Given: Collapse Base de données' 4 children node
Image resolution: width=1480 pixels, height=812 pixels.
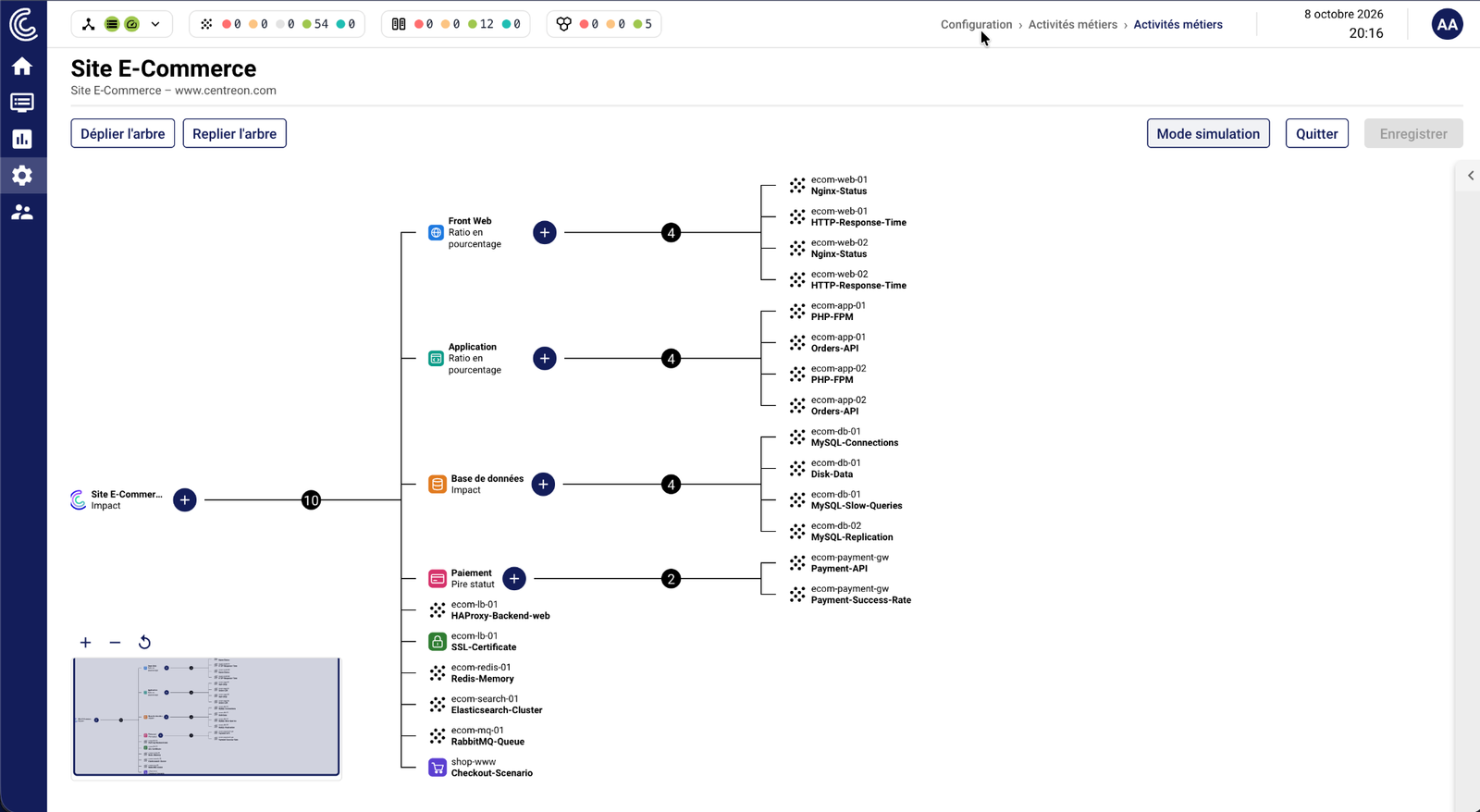Looking at the screenshot, I should (x=672, y=485).
